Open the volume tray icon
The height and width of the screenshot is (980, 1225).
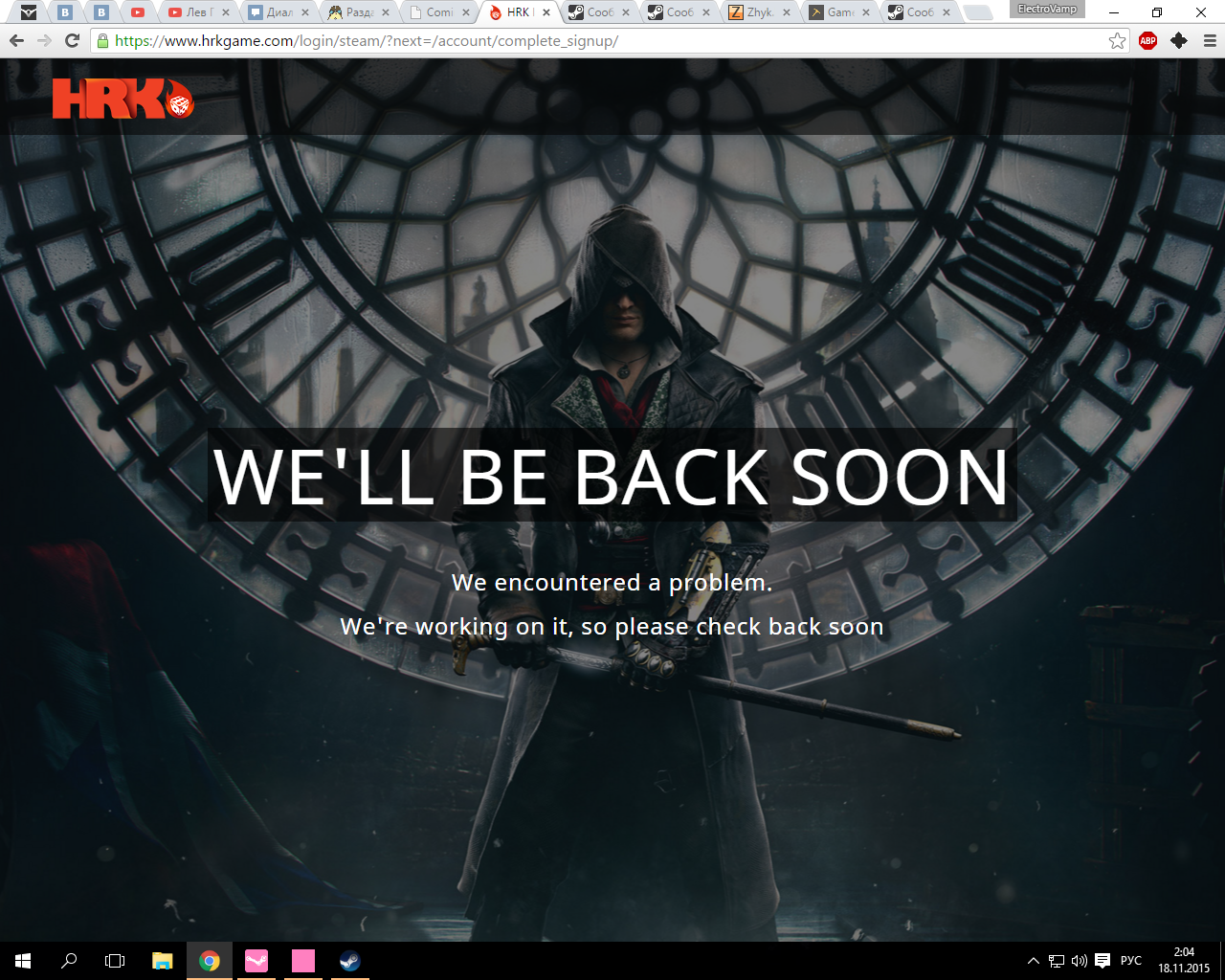[x=1080, y=961]
